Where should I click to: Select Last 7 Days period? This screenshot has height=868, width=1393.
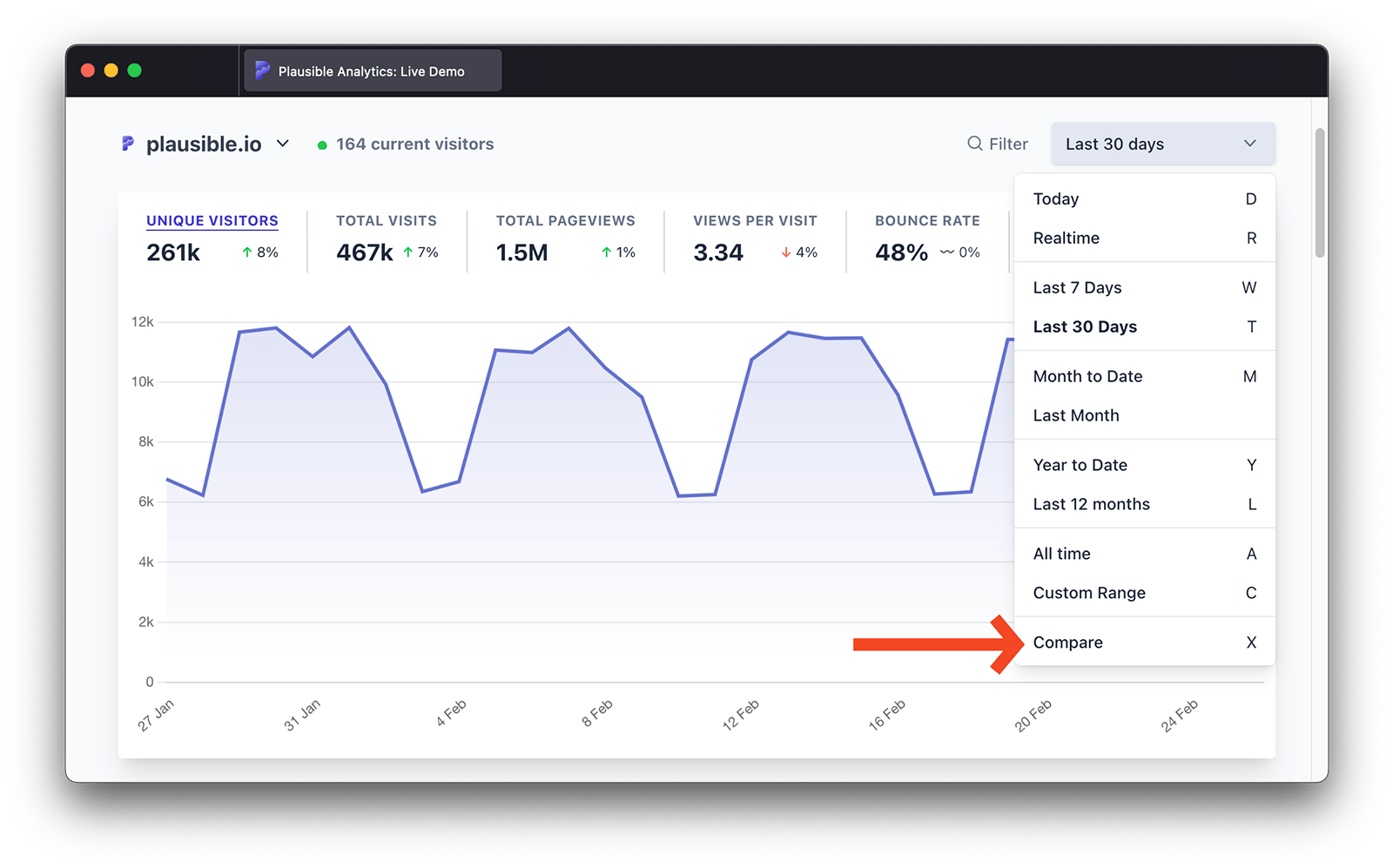tap(1144, 287)
